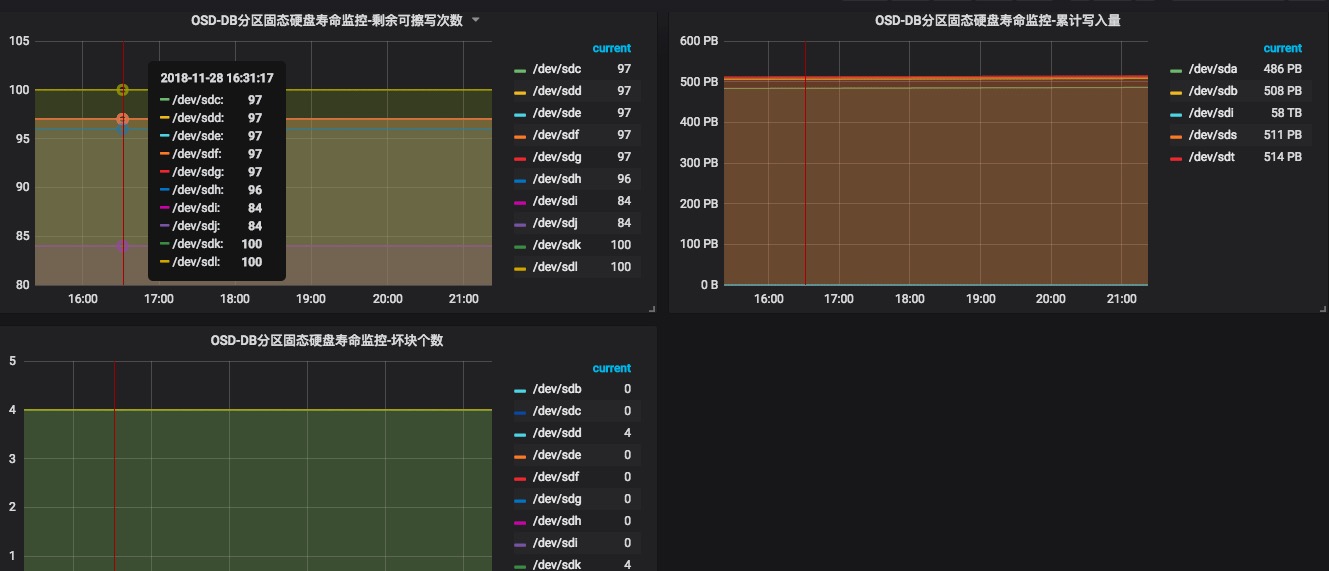Open color picker for /dev/sdb in 坏块个数 legend
Viewport: 1329px width, 571px height.
(520, 390)
